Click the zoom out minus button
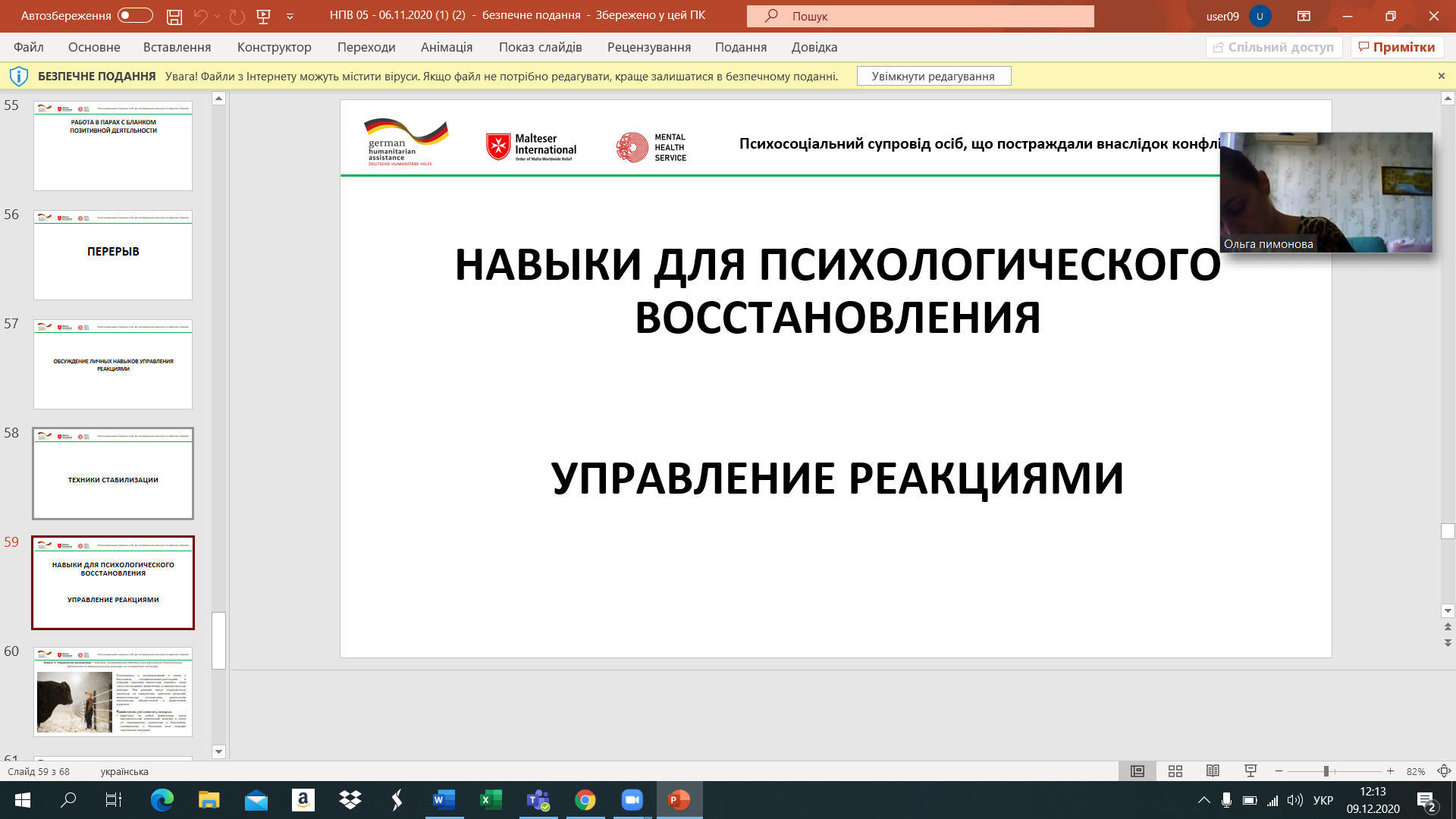This screenshot has height=819, width=1456. pyautogui.click(x=1279, y=771)
